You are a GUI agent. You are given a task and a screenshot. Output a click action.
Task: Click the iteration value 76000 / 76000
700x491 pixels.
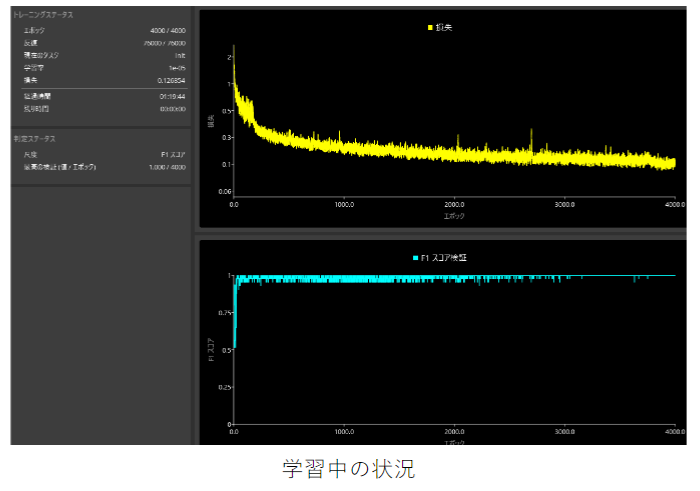pyautogui.click(x=164, y=43)
